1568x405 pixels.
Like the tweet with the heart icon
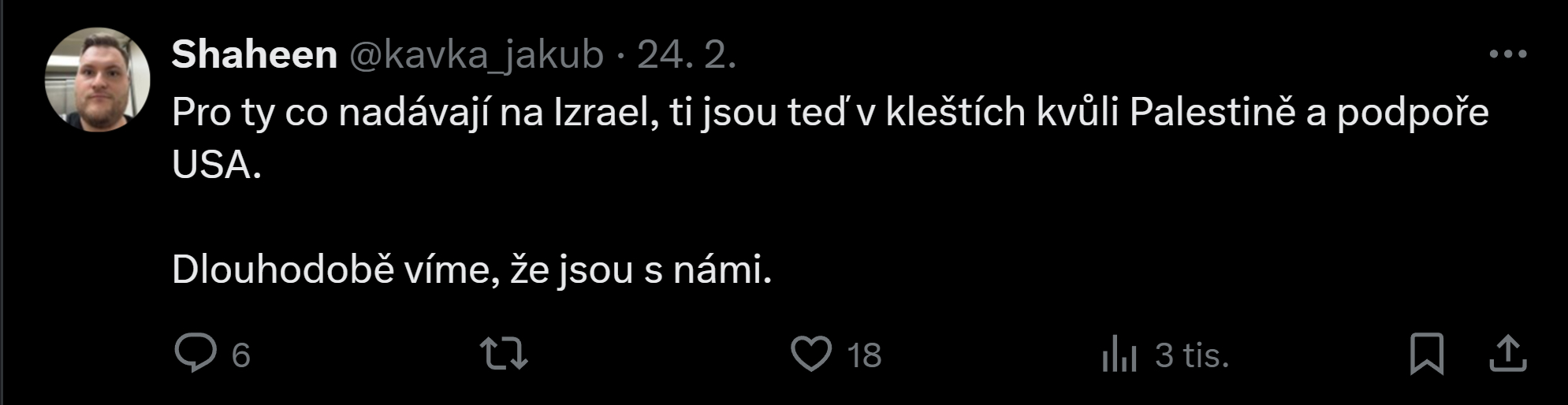811,354
